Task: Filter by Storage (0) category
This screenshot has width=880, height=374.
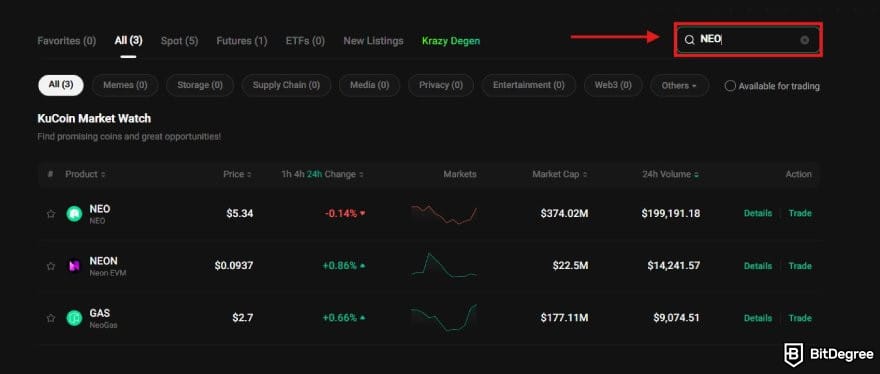Action: 200,85
